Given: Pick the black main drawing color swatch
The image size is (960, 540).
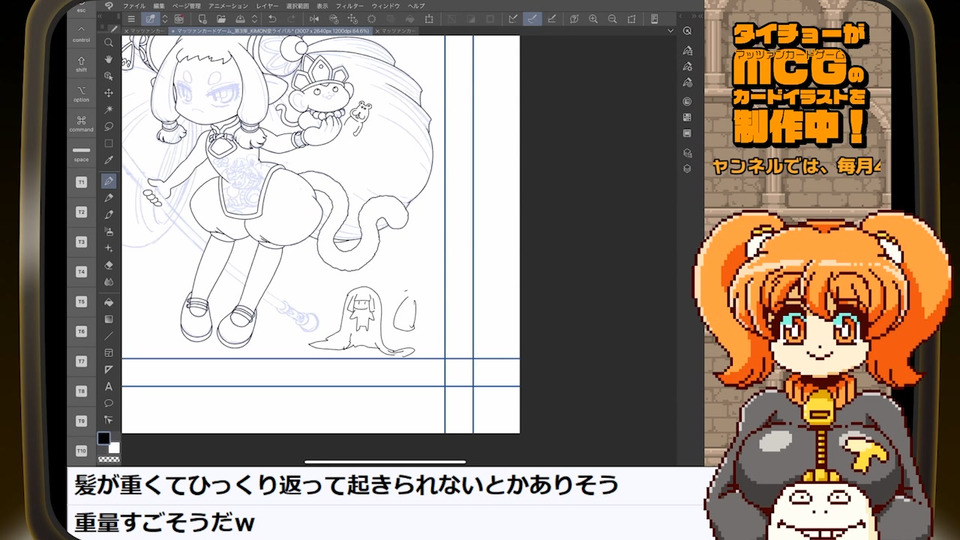Looking at the screenshot, I should pos(104,438).
